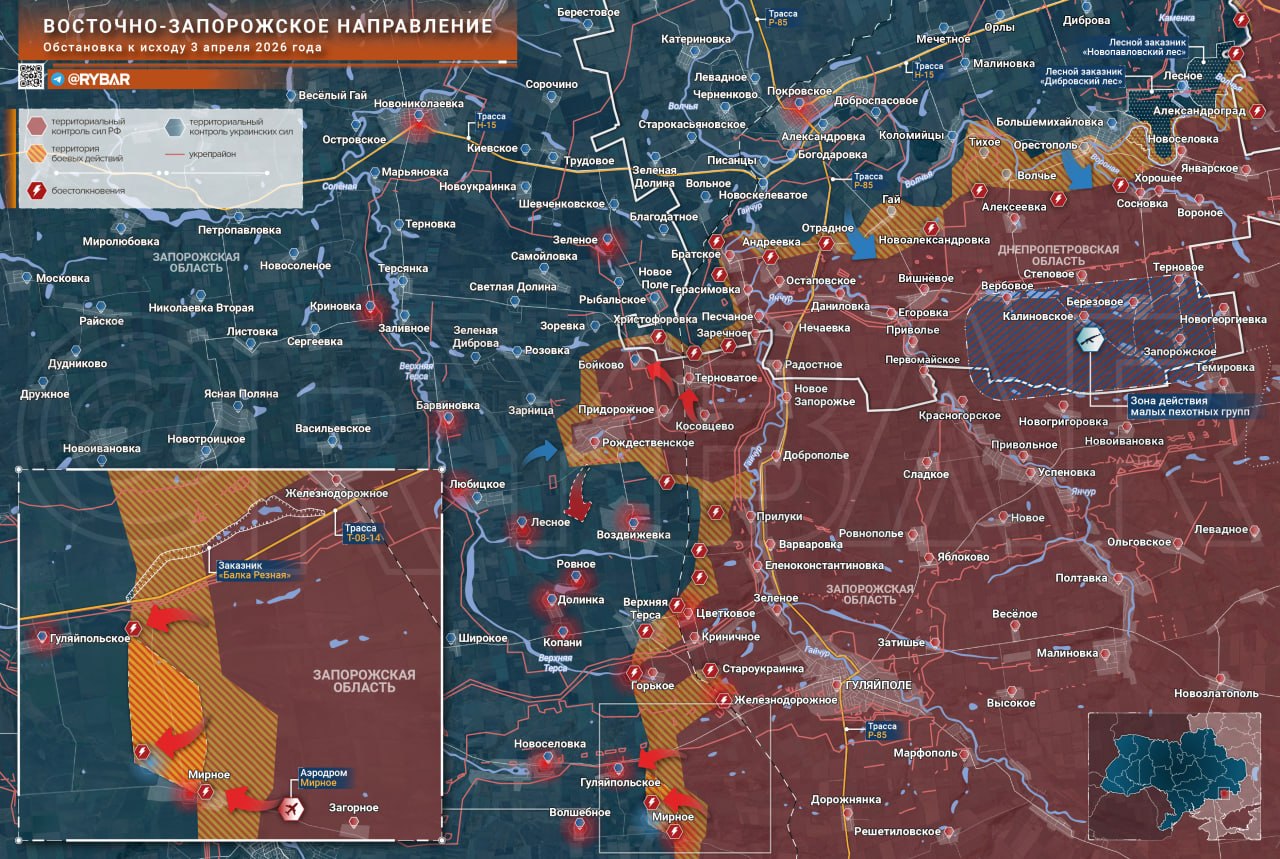This screenshot has height=859, width=1280.
Task: Click the ГУЛЯЙПОЛЕ city label
Action: tap(877, 685)
